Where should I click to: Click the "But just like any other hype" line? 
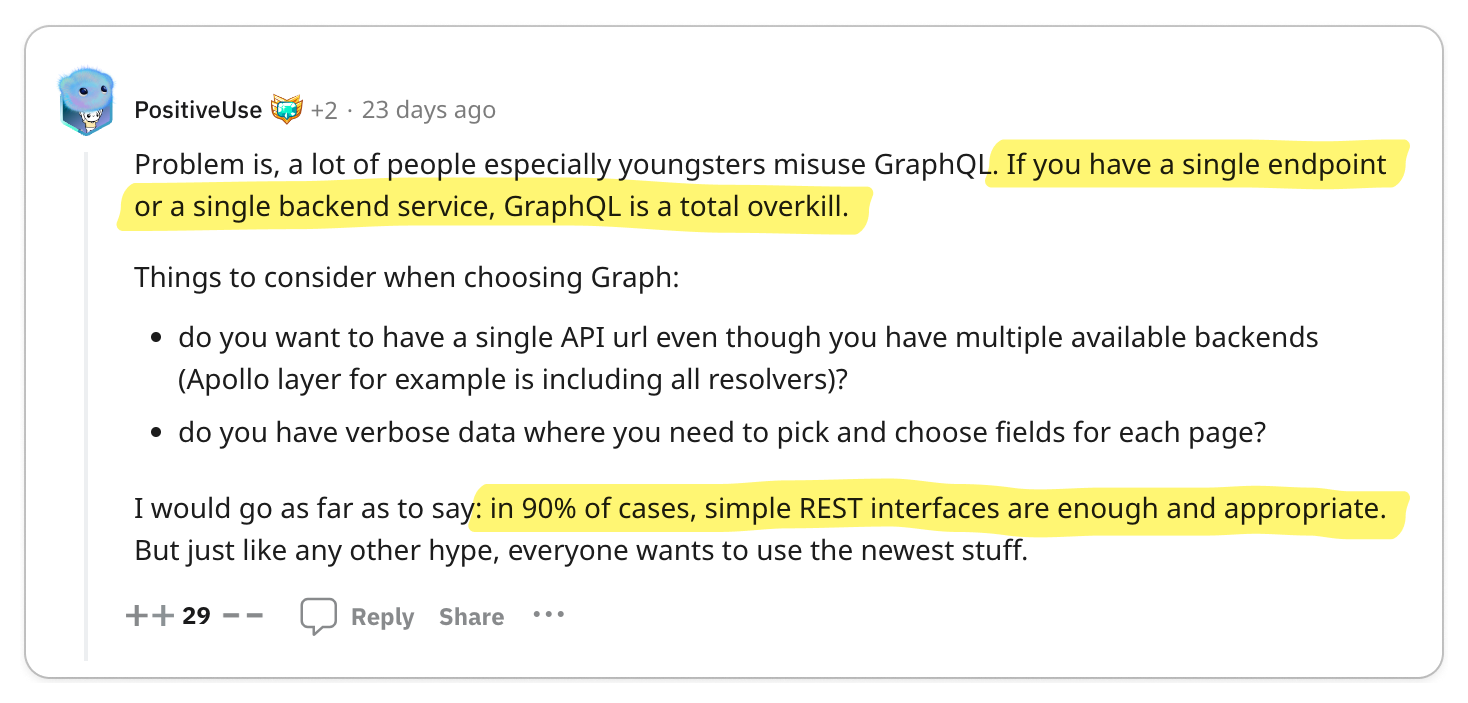click(581, 551)
